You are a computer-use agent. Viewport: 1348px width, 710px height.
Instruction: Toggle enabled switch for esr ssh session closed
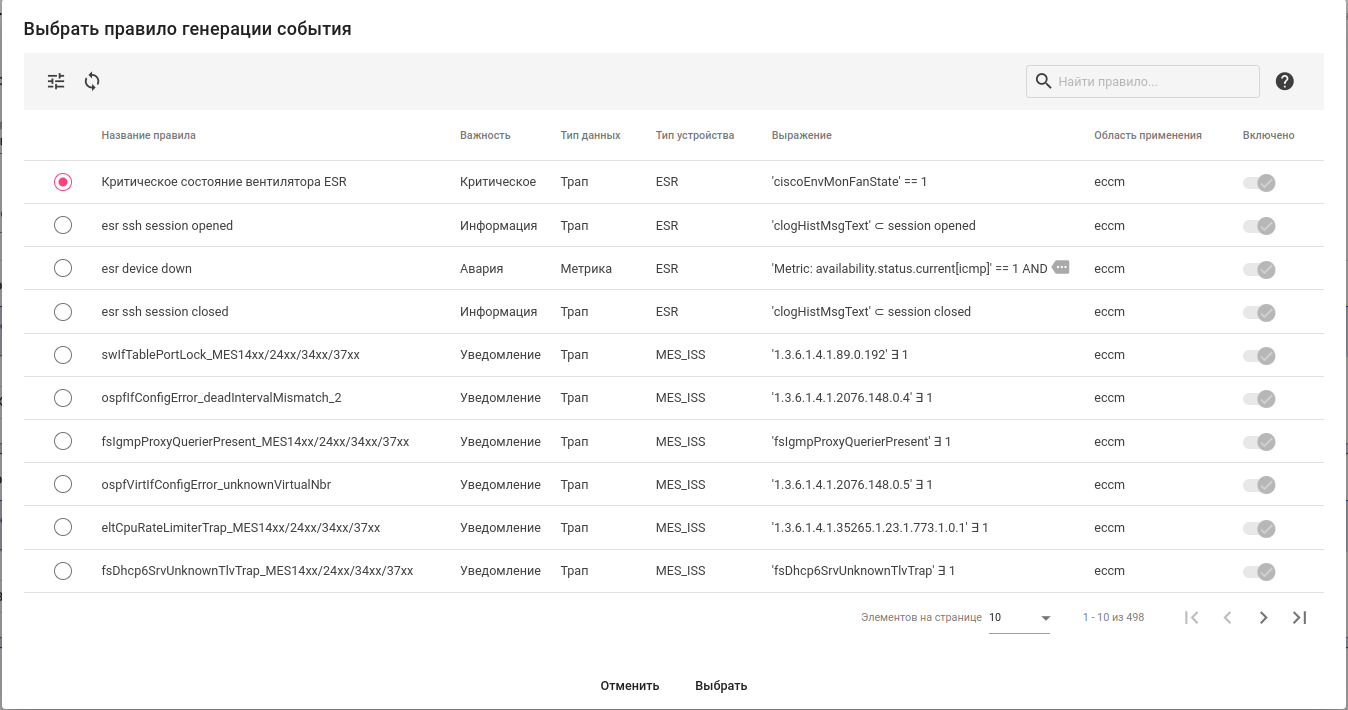pos(1259,313)
